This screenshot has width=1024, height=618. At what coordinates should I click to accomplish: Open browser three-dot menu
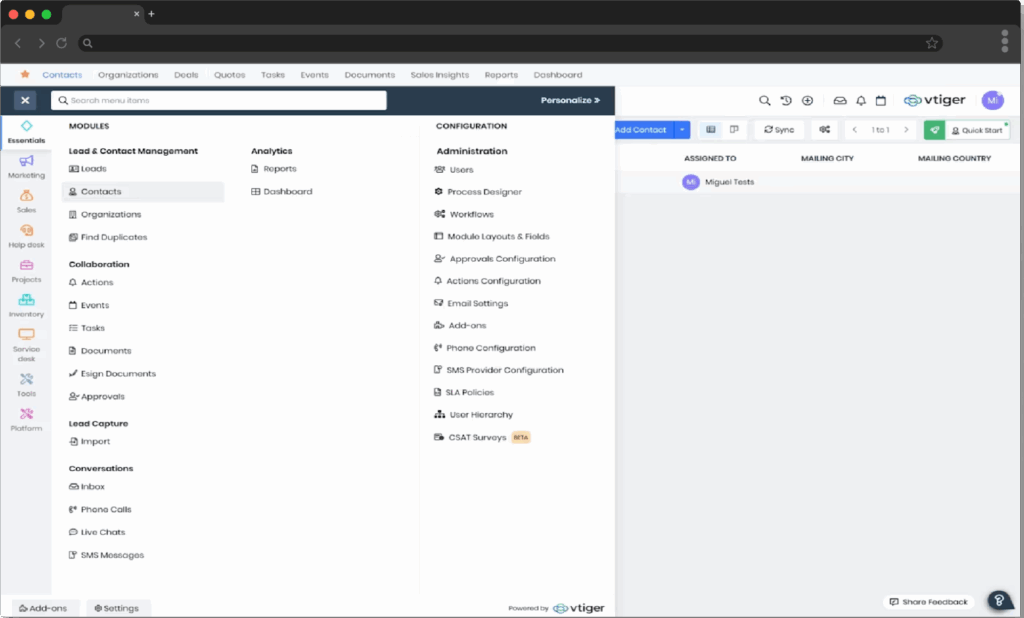click(1004, 41)
